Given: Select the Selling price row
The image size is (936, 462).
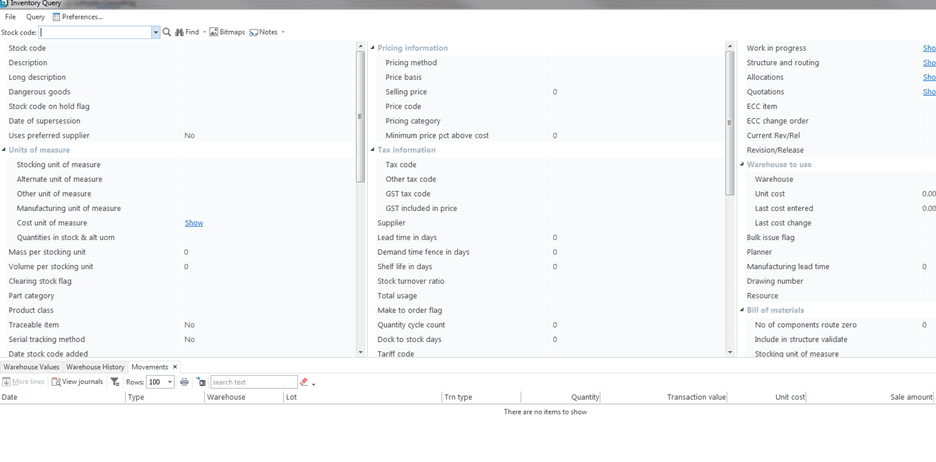Looking at the screenshot, I should pos(550,92).
